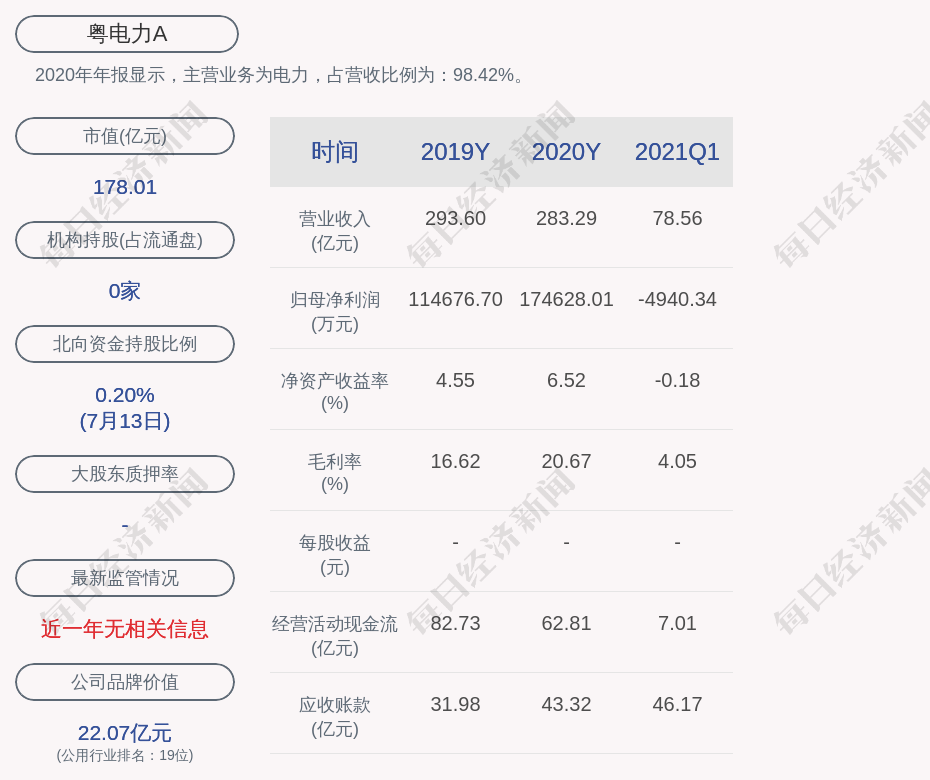Click the 178.01 market value figure

pos(125,187)
